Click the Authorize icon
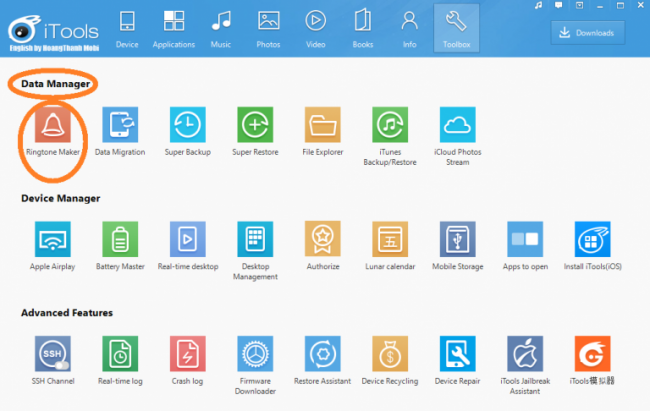 [x=323, y=239]
